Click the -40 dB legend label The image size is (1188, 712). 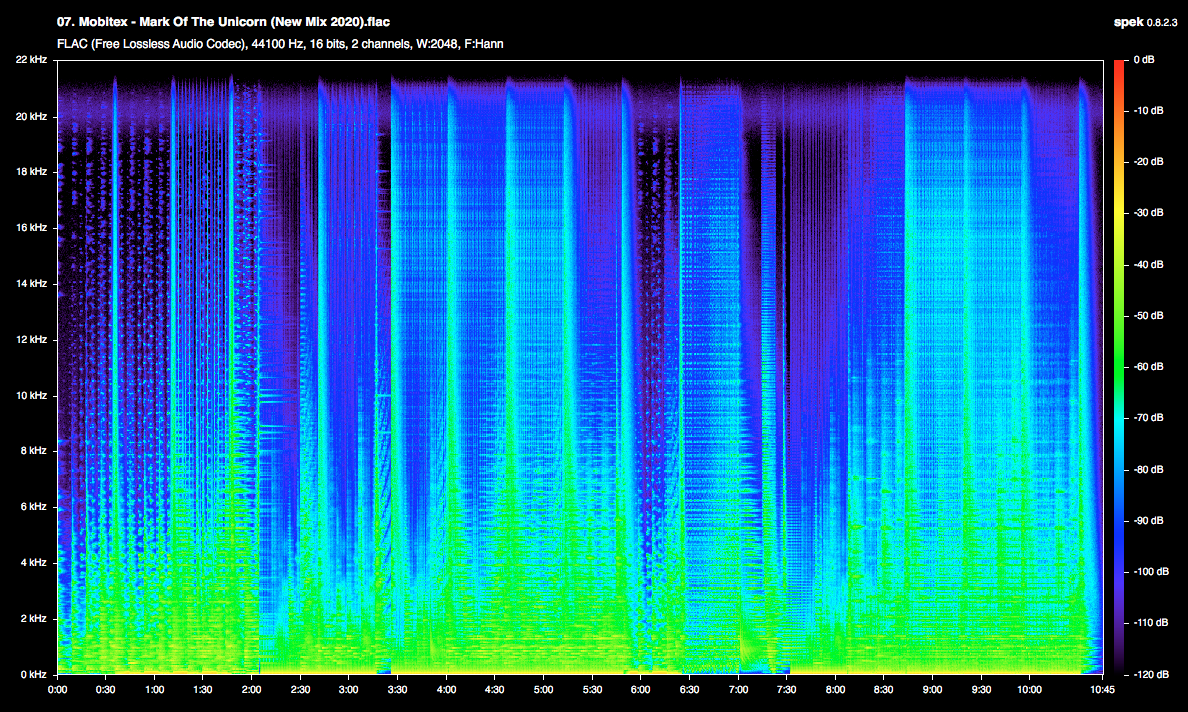tap(1148, 264)
